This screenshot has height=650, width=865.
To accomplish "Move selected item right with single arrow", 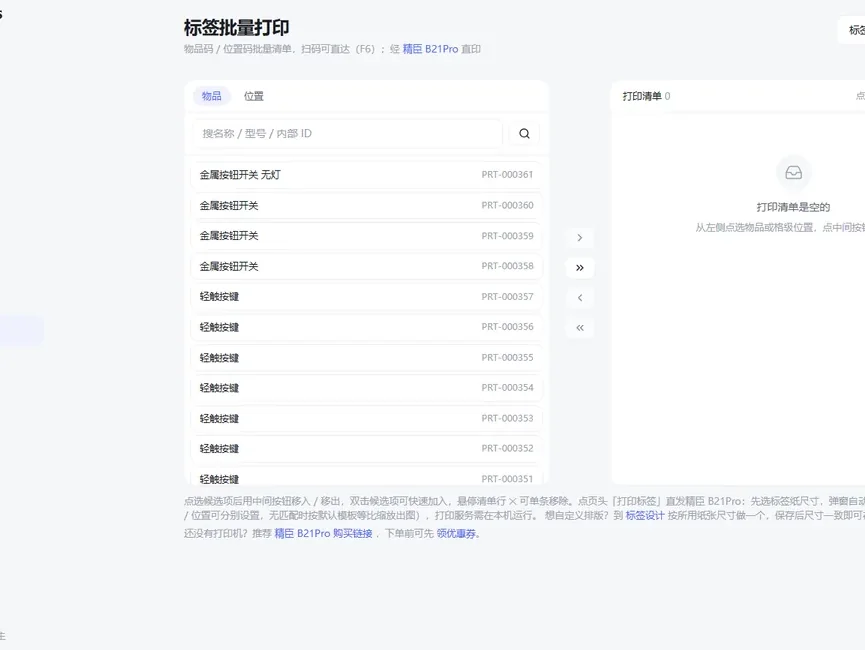I will pyautogui.click(x=580, y=238).
